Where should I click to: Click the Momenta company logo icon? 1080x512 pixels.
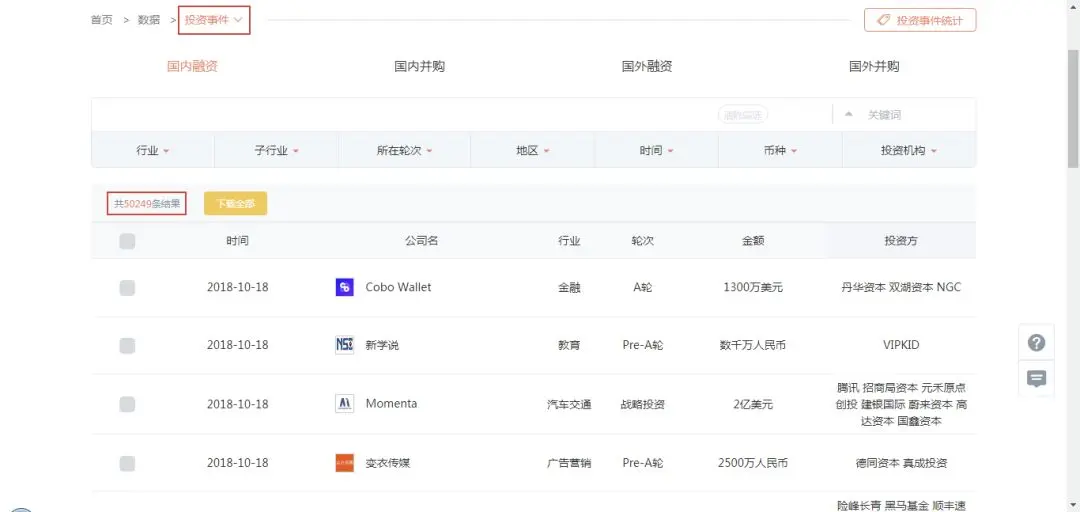click(x=344, y=404)
